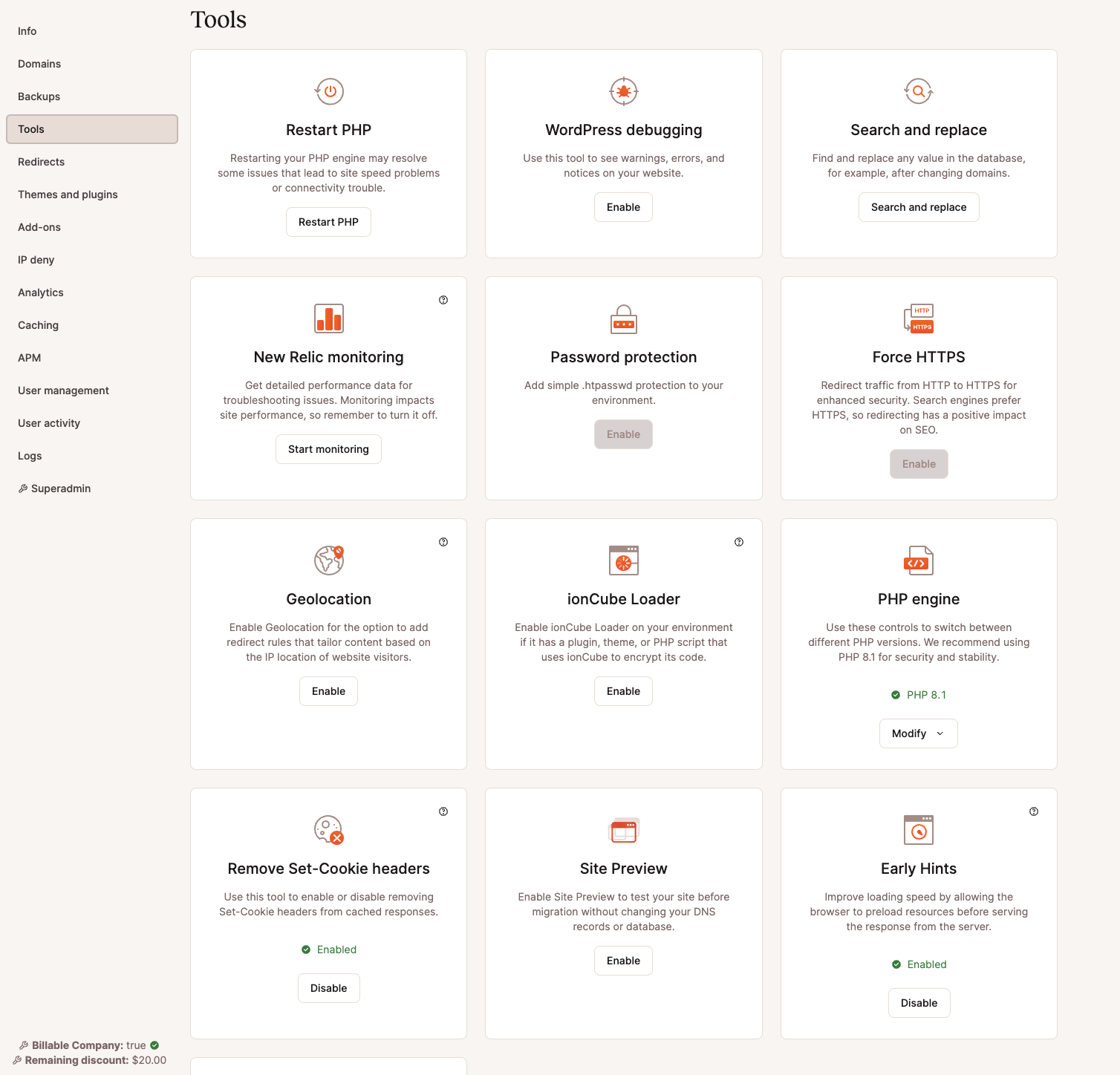Open help for Remove Set-Cookie headers
This screenshot has width=1120, height=1075.
point(443,811)
